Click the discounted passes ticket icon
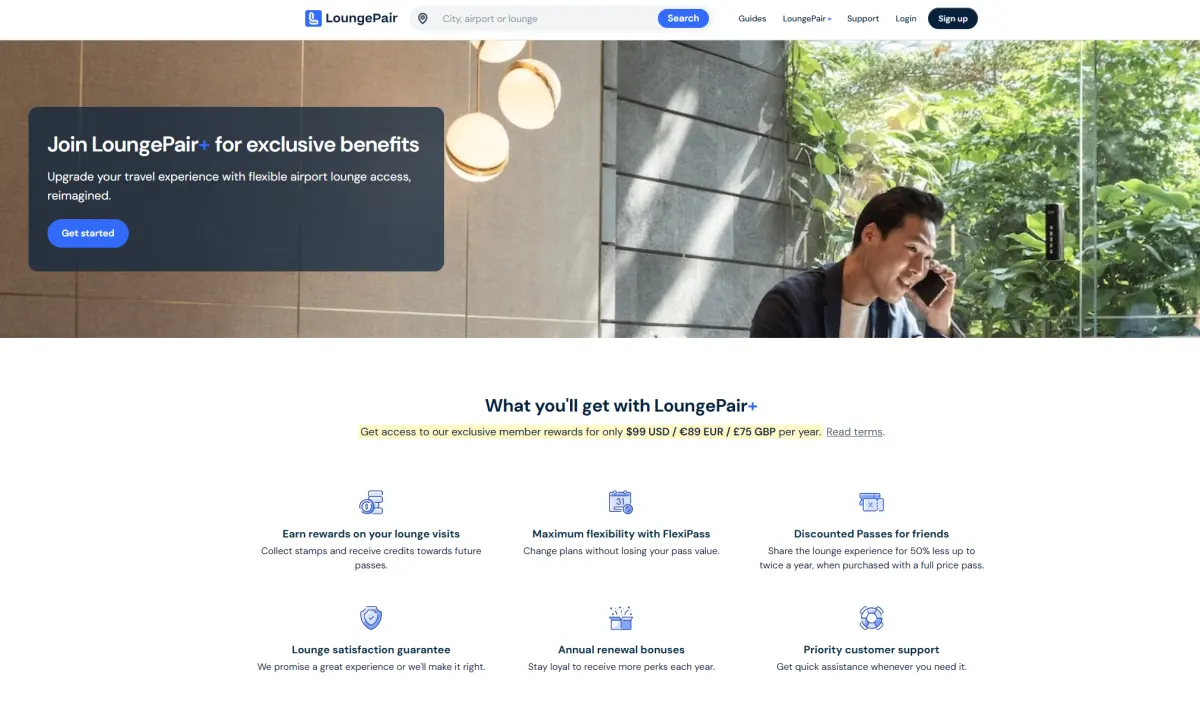The width and height of the screenshot is (1200, 721). [x=871, y=502]
